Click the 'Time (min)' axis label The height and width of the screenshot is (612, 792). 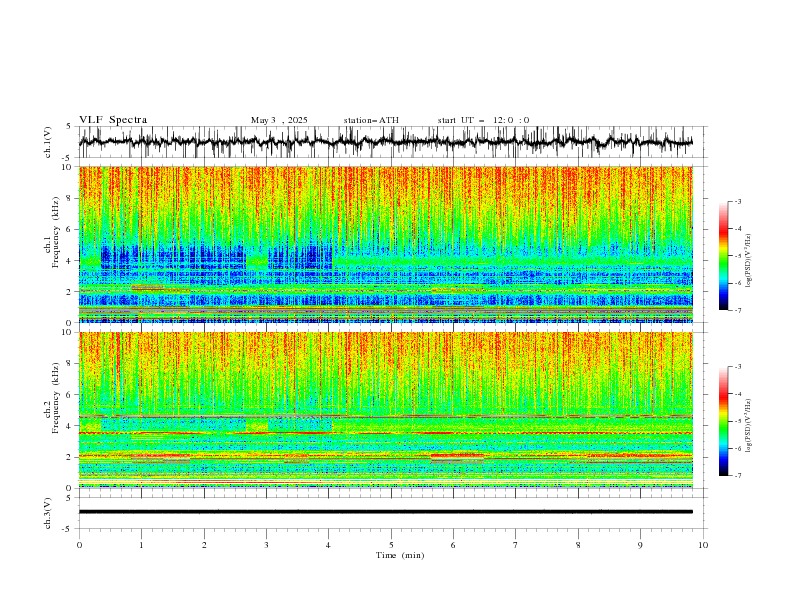point(400,555)
